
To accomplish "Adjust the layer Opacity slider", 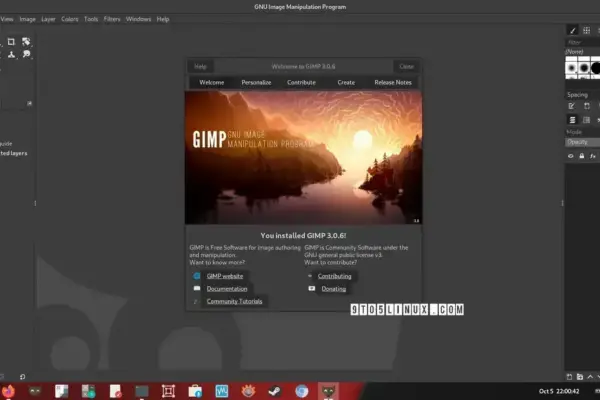I will click(583, 142).
